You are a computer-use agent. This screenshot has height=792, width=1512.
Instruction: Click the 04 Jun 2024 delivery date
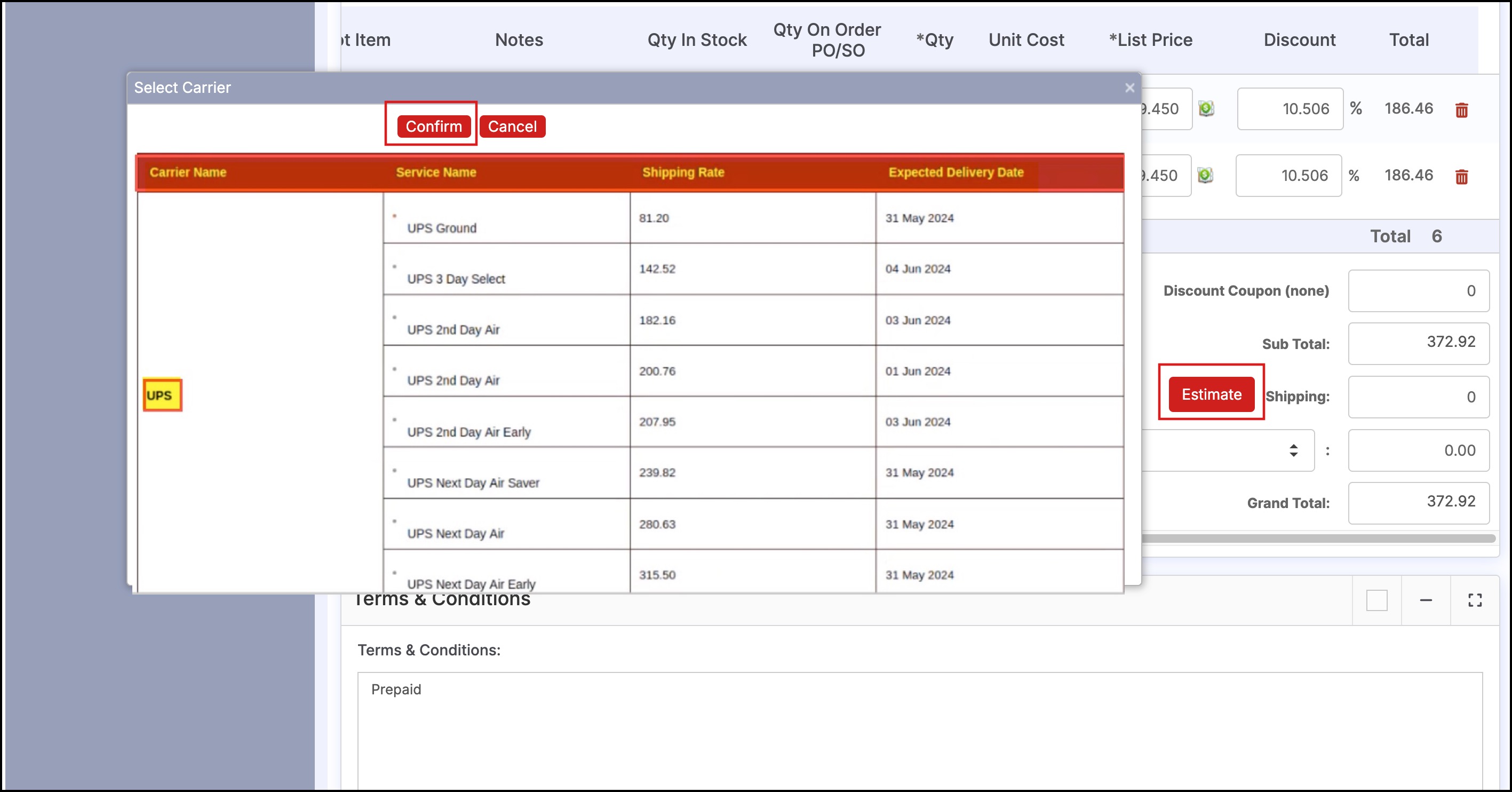tap(918, 269)
